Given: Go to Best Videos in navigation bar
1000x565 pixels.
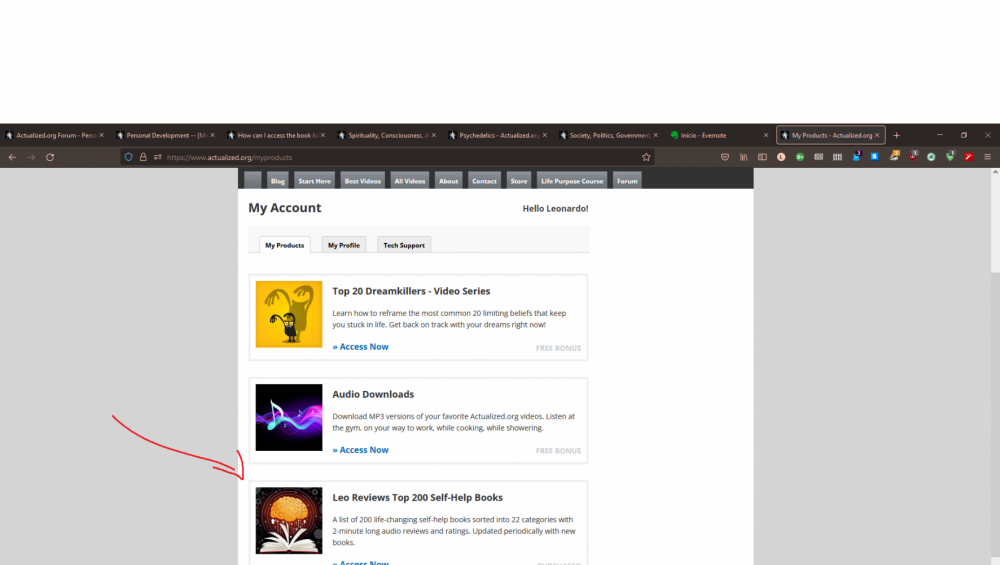Looking at the screenshot, I should [362, 181].
